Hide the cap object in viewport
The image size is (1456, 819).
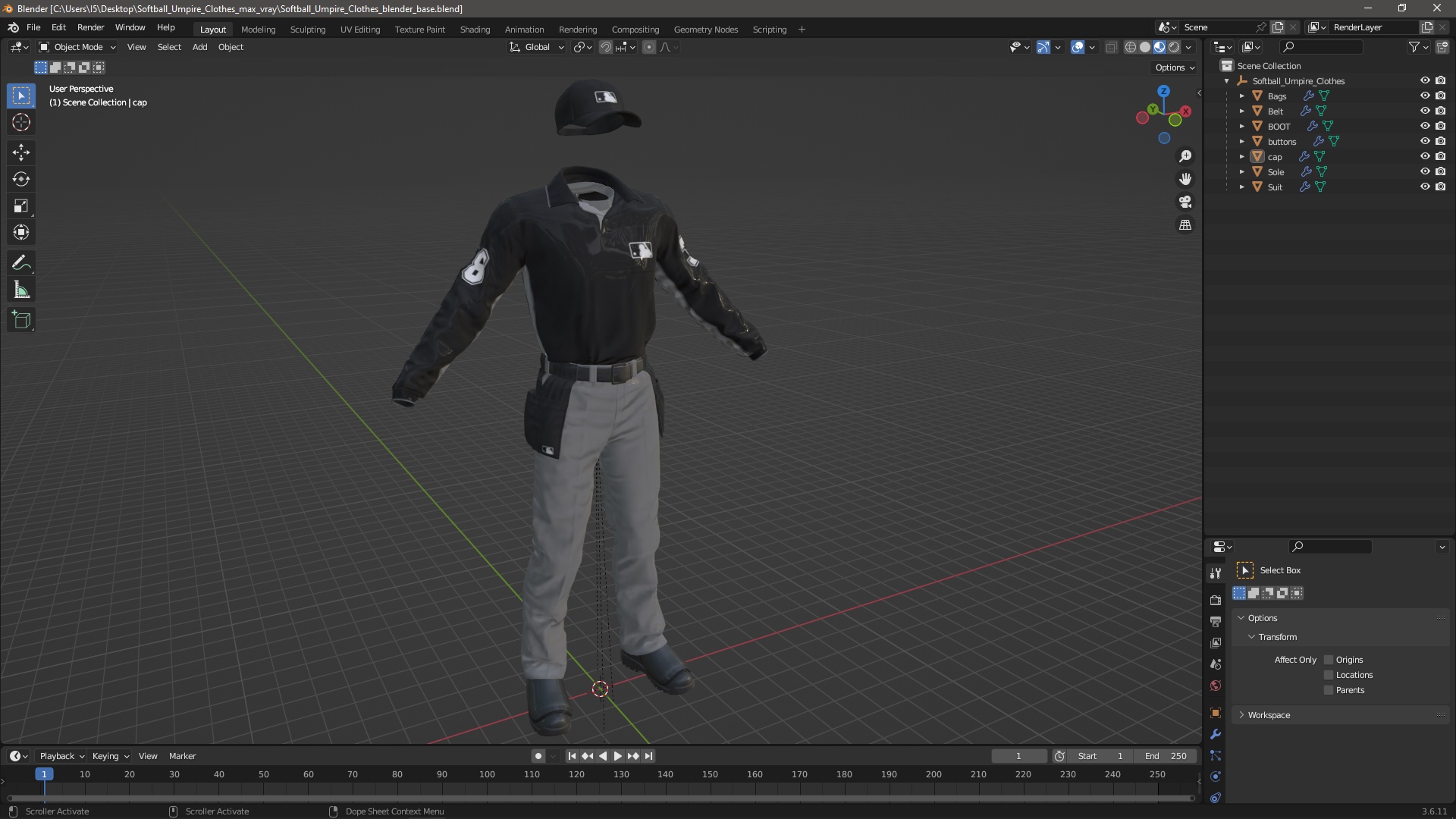(x=1425, y=156)
